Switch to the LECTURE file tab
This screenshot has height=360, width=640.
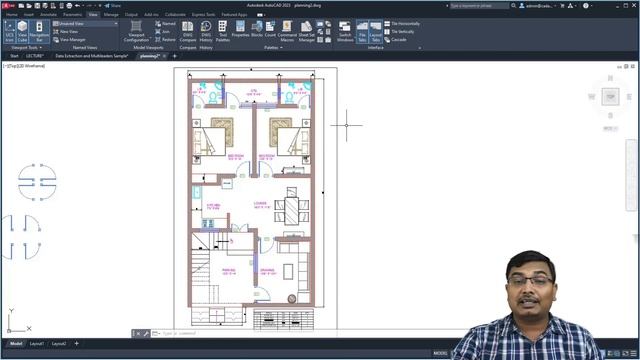[35, 56]
